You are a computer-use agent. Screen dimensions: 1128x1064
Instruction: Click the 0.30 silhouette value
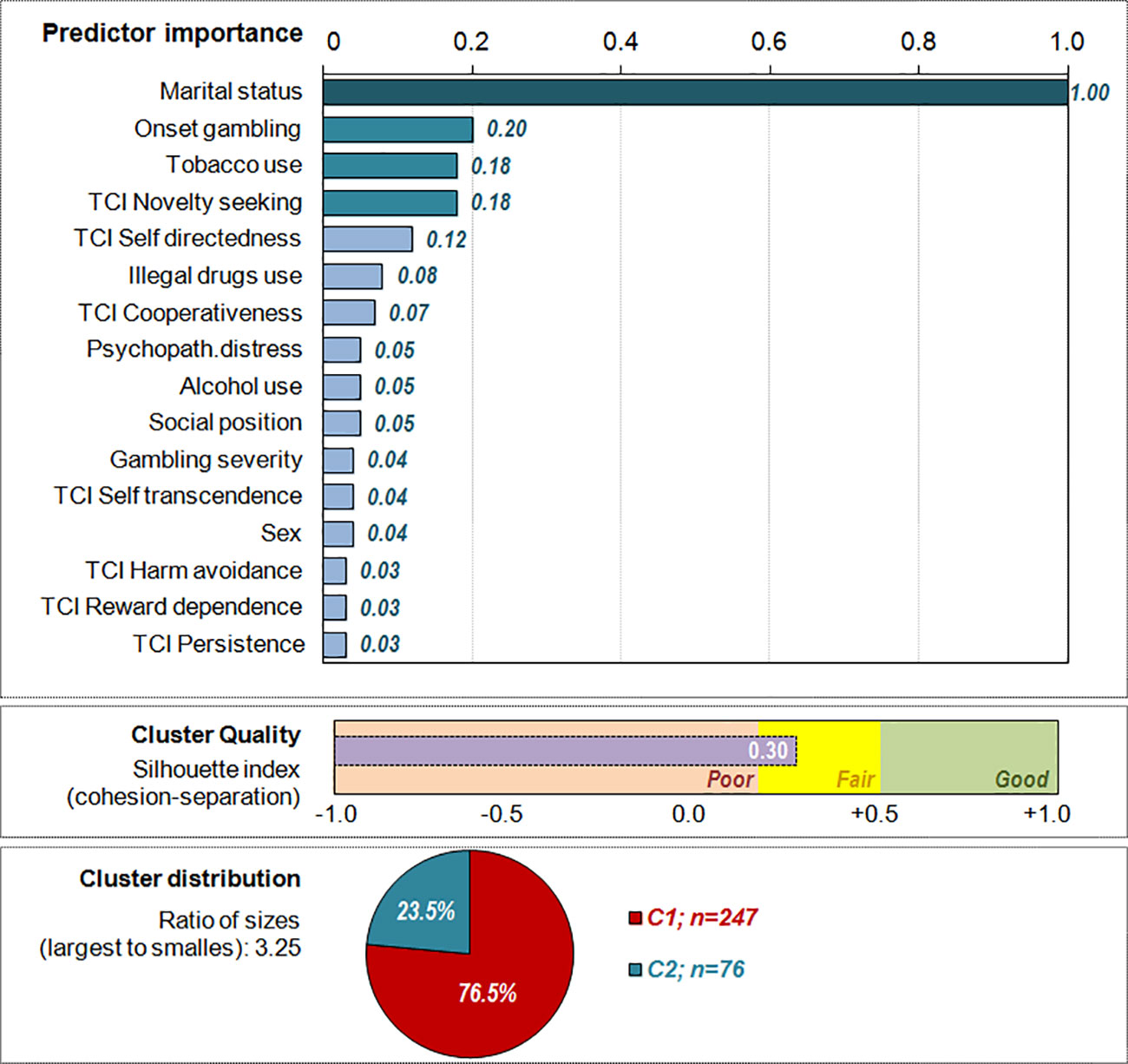(x=768, y=751)
